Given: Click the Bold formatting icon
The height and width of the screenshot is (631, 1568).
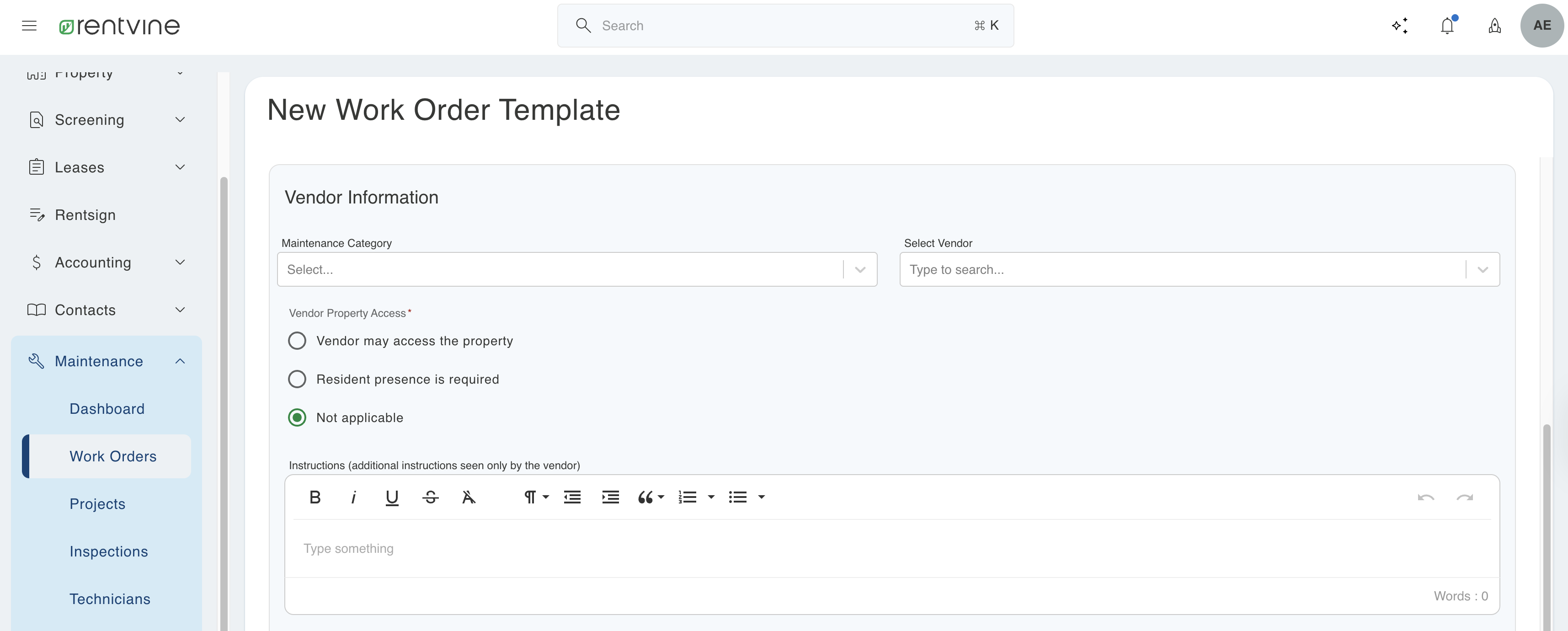Looking at the screenshot, I should (315, 497).
